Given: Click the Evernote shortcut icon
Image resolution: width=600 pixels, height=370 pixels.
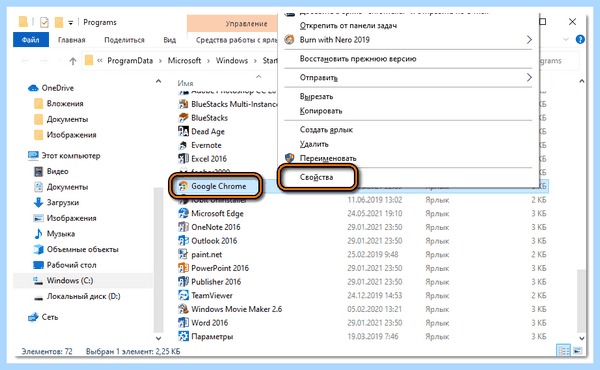Looking at the screenshot, I should tap(183, 145).
